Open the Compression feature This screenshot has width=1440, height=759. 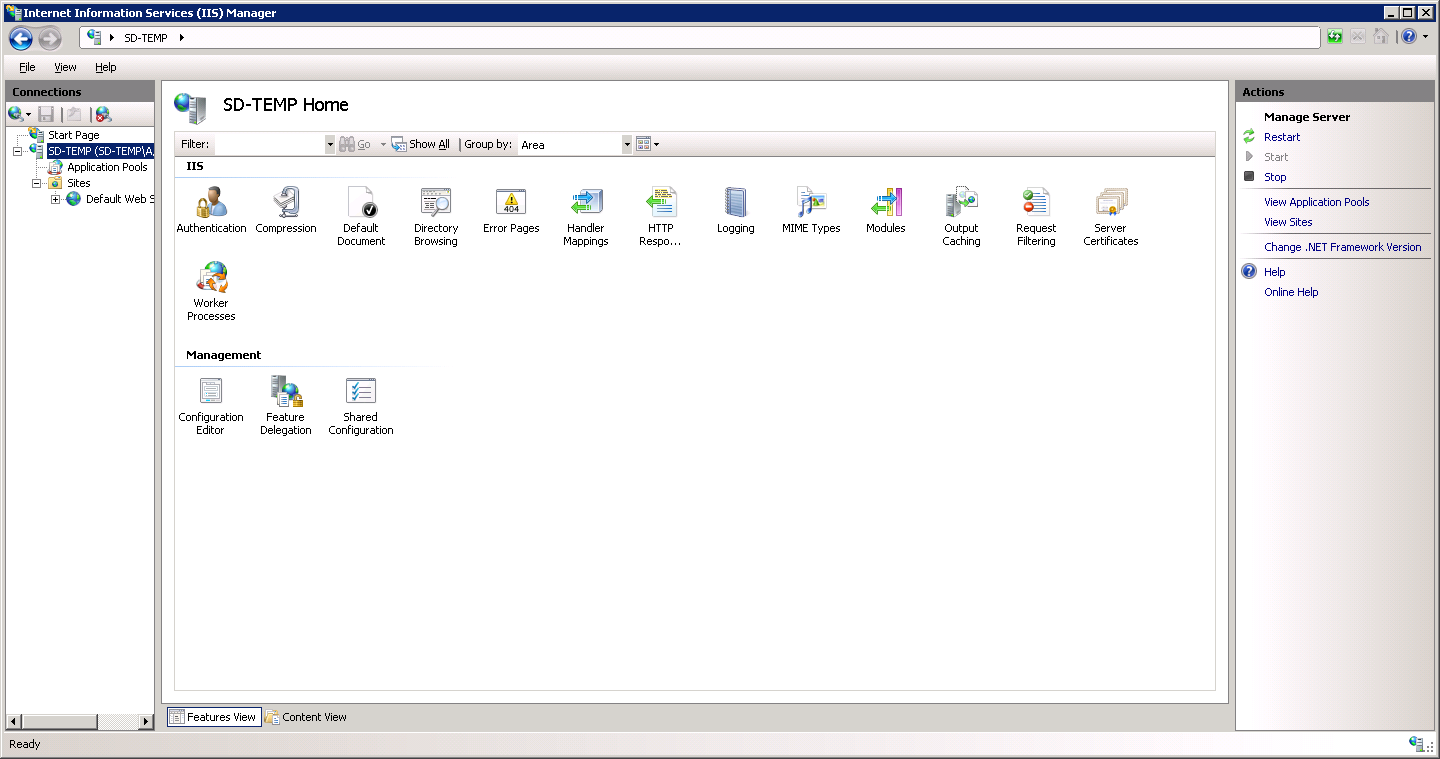tap(286, 203)
